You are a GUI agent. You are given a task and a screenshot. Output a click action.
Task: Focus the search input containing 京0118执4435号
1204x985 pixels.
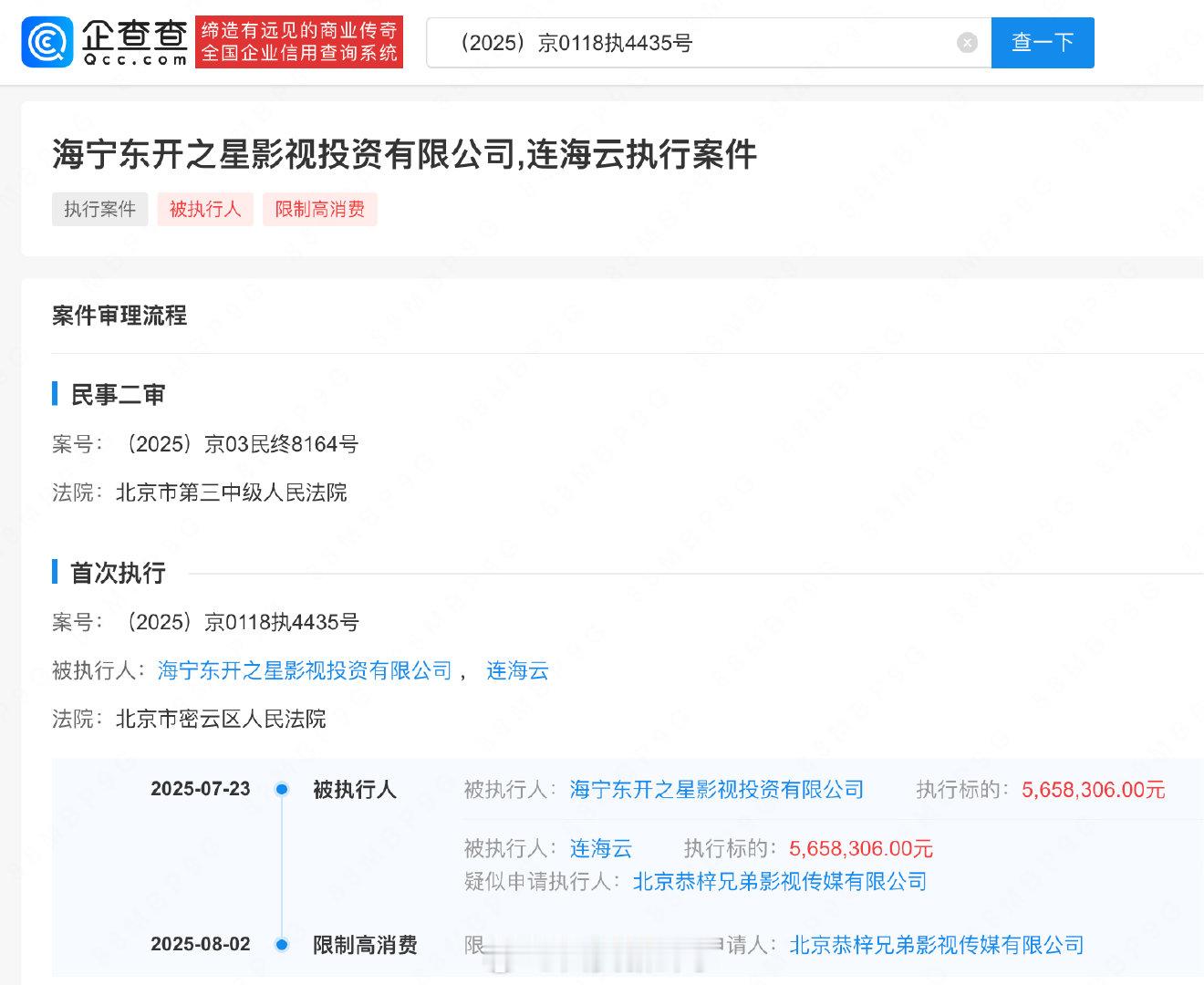pos(709,43)
